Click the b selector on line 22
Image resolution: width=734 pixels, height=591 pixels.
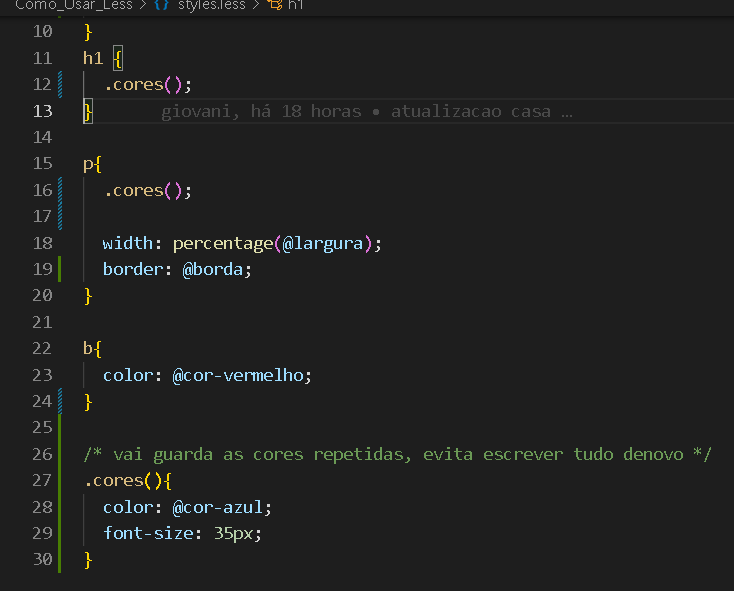(88, 348)
